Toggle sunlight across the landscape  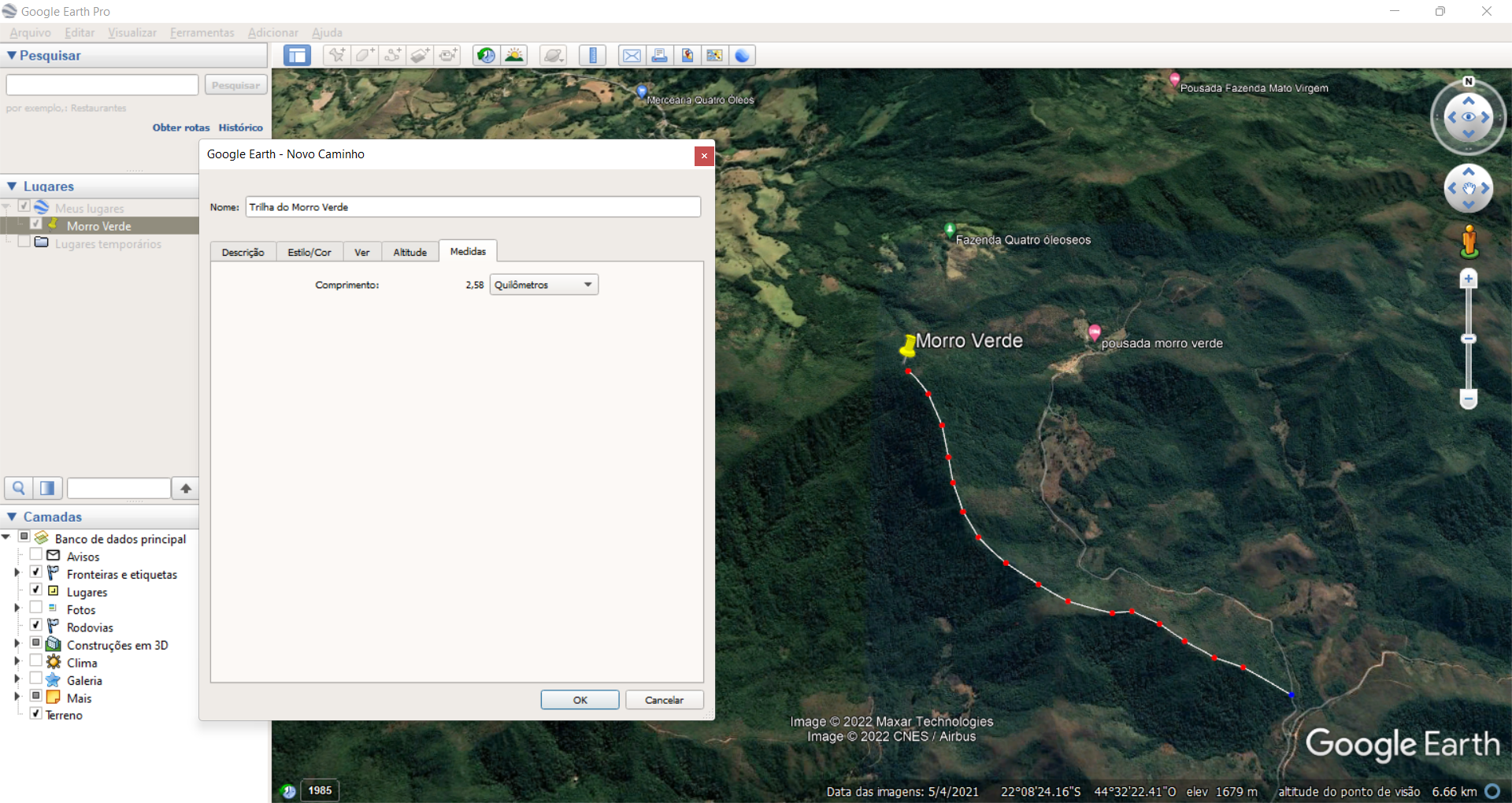[x=514, y=55]
